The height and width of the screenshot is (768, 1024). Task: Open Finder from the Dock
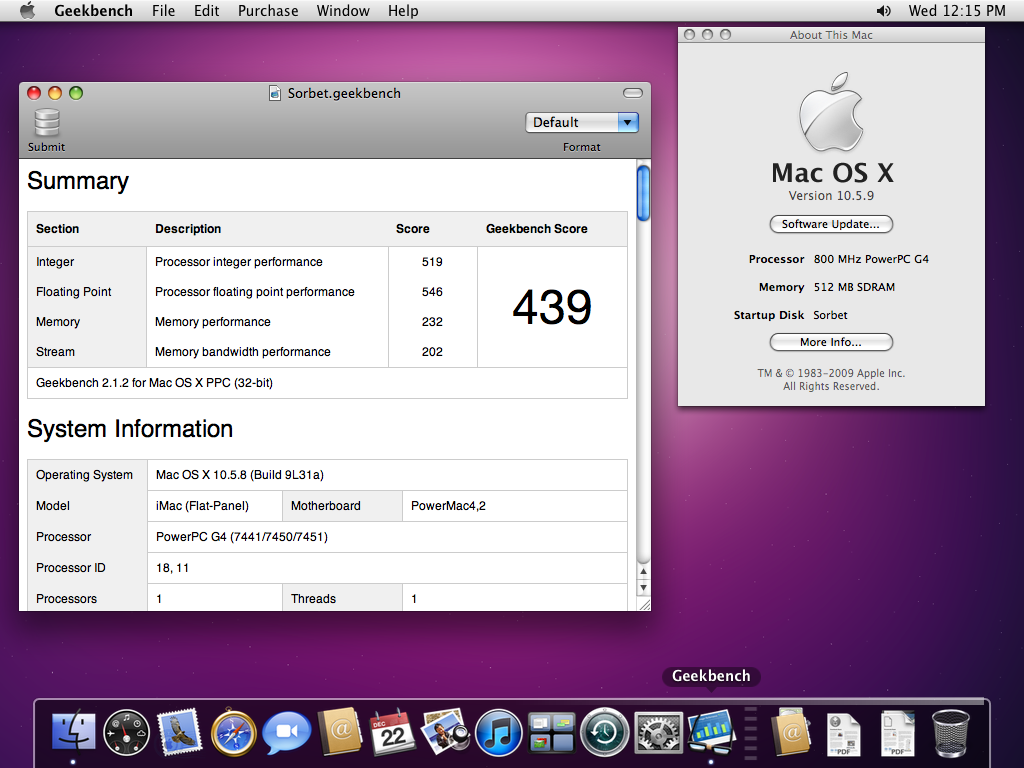point(73,732)
